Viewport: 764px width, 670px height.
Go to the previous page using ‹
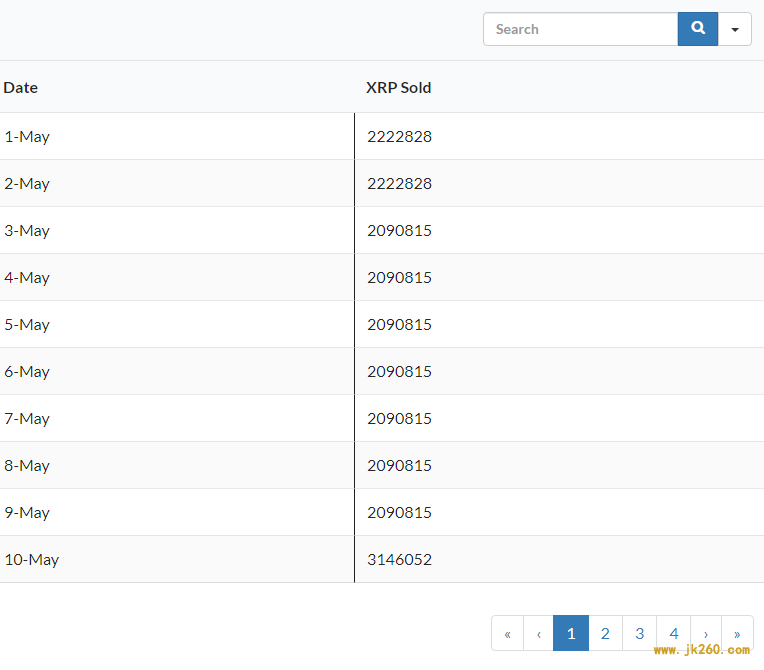[x=538, y=633]
